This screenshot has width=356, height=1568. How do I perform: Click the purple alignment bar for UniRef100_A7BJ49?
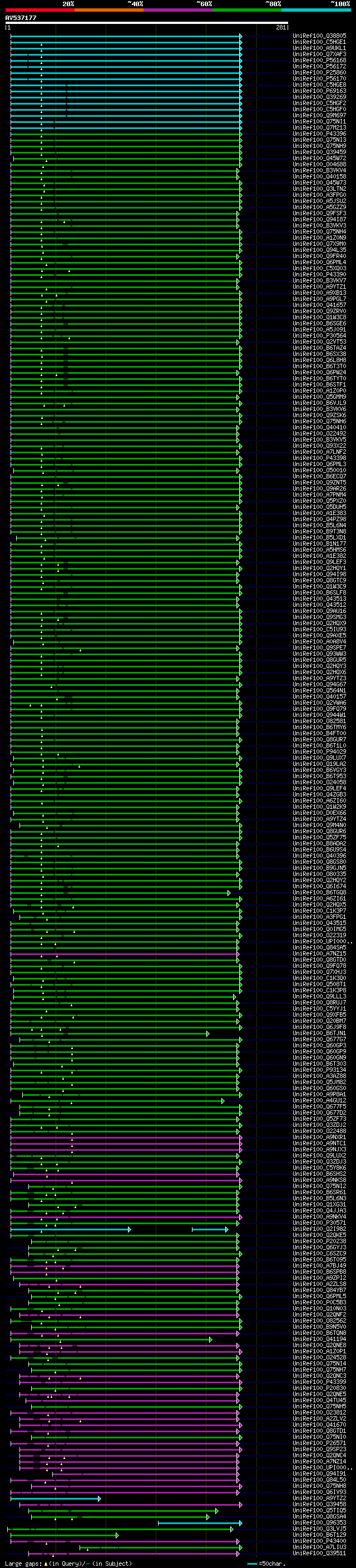coord(125,1267)
